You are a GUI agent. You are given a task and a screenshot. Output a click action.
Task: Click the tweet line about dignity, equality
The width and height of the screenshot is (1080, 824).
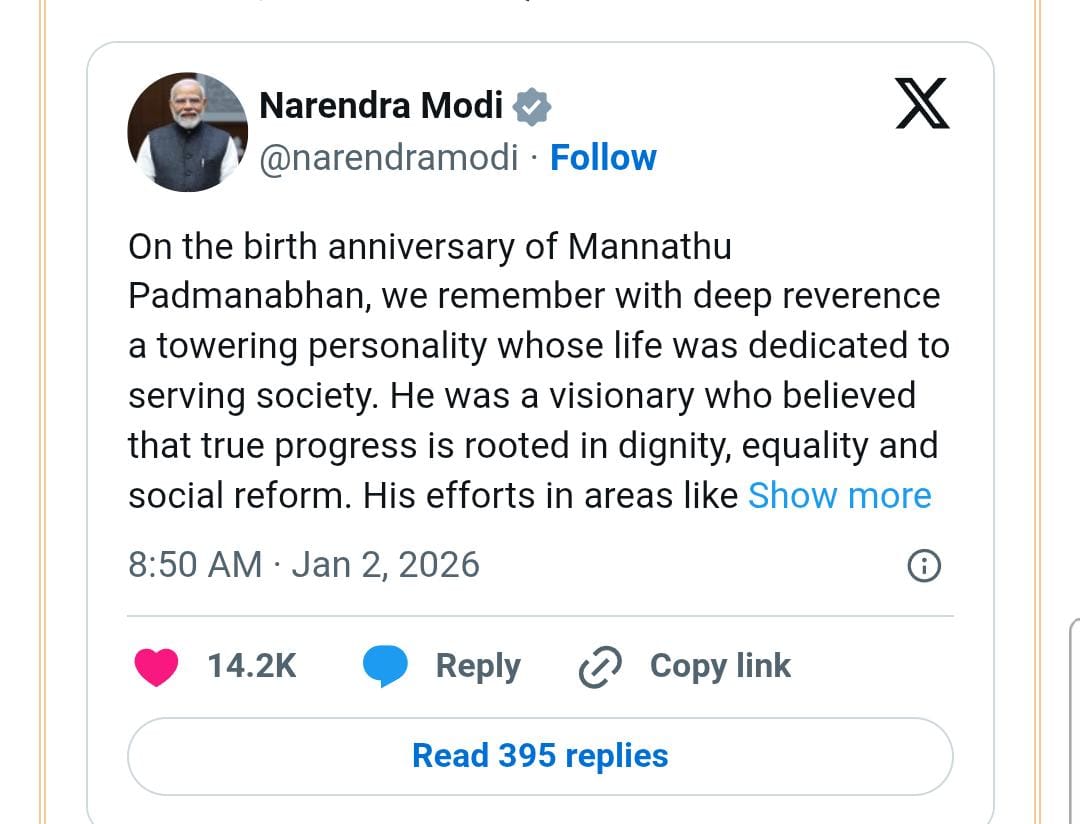[x=533, y=445]
